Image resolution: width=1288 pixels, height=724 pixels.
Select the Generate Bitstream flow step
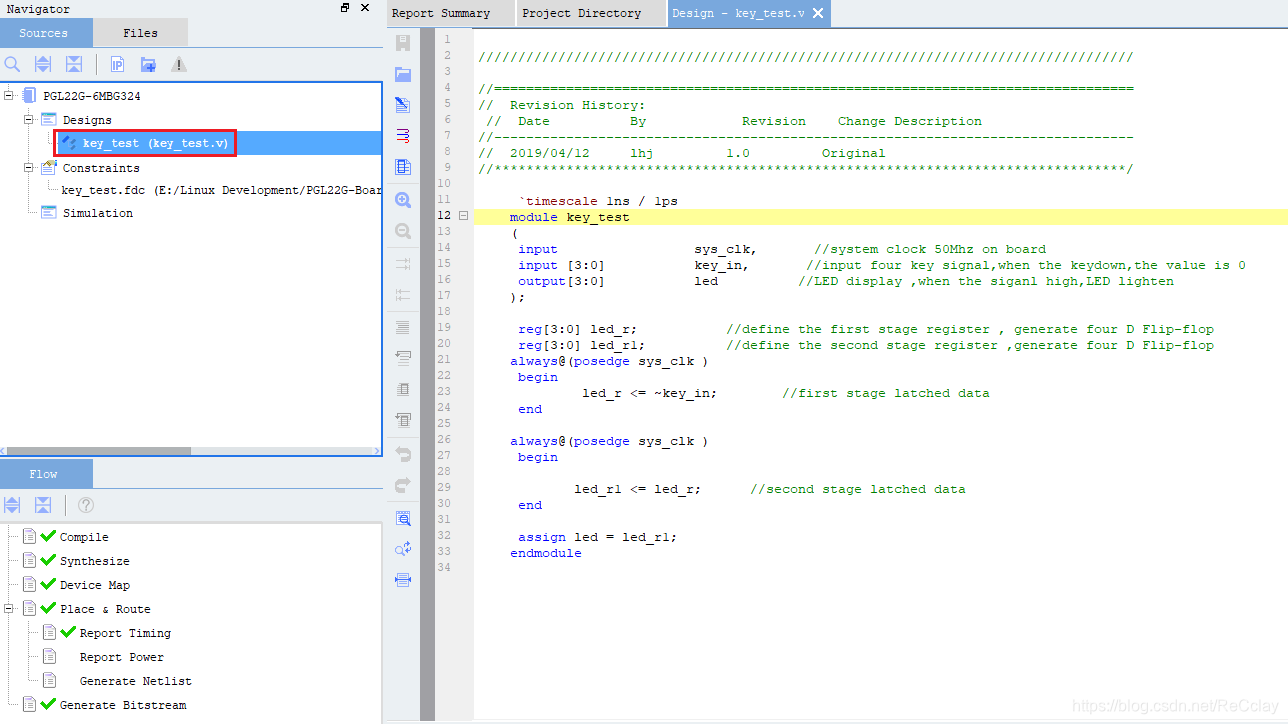[x=123, y=705]
